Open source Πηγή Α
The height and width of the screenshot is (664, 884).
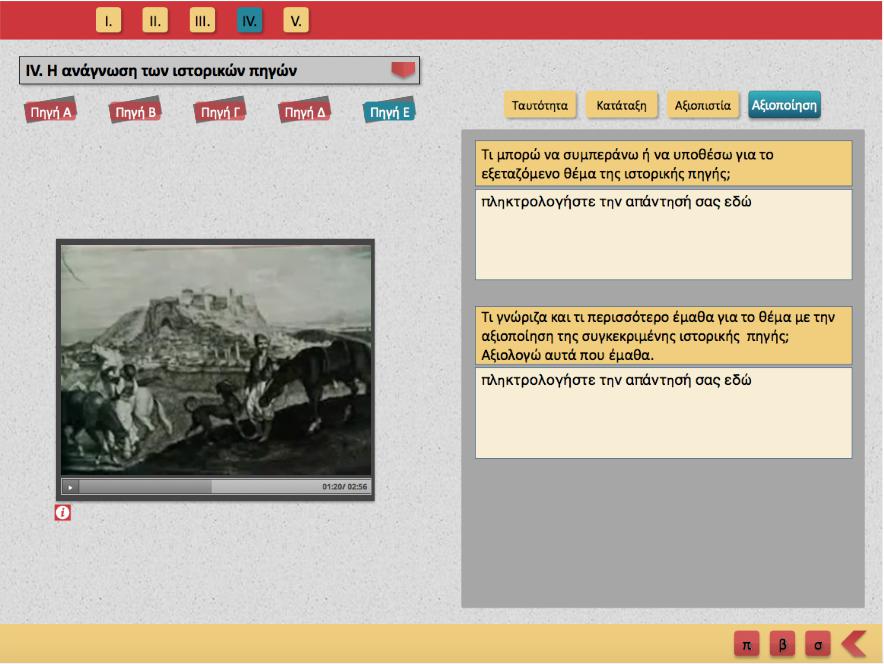tap(50, 112)
